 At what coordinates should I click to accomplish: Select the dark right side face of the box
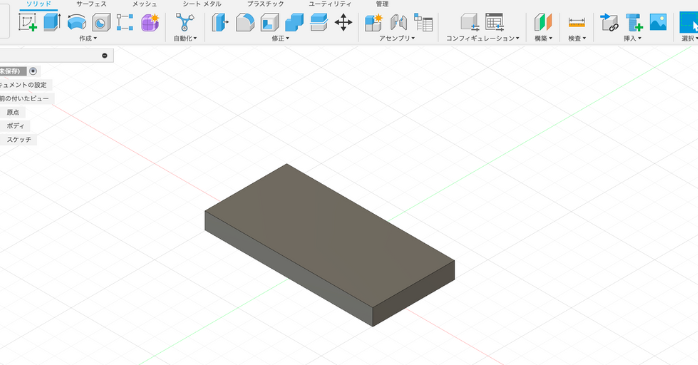tap(414, 293)
